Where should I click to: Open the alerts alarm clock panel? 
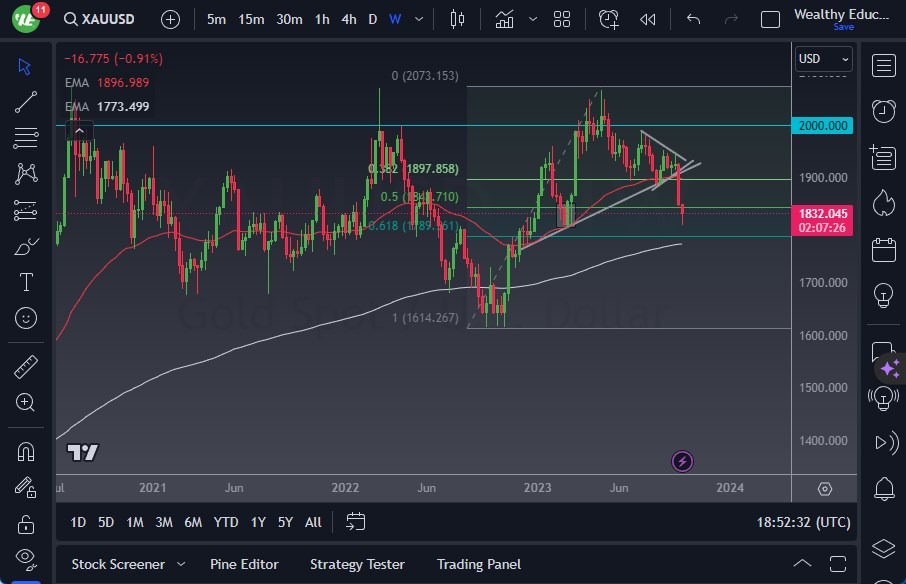pyautogui.click(x=883, y=111)
